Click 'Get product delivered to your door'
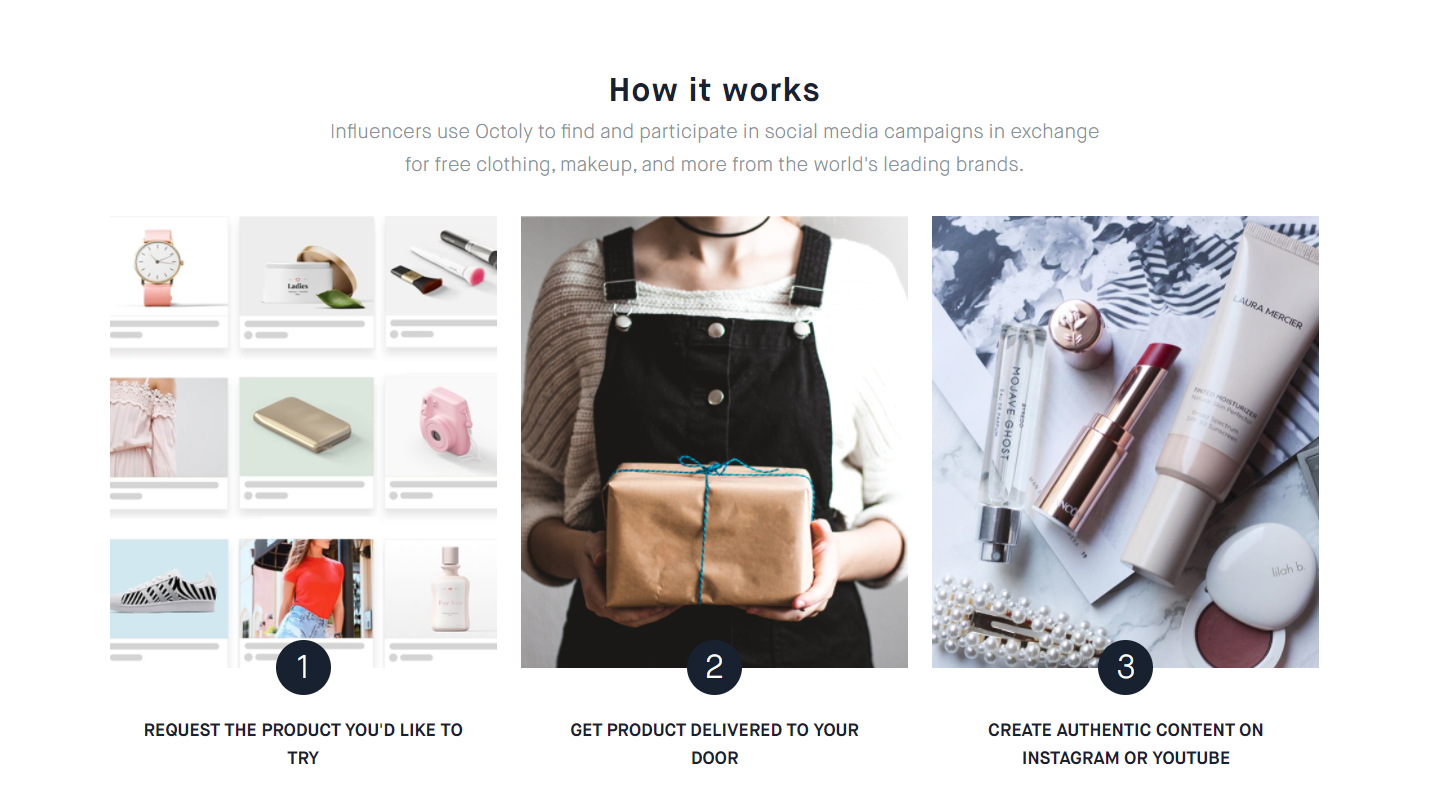 point(714,744)
